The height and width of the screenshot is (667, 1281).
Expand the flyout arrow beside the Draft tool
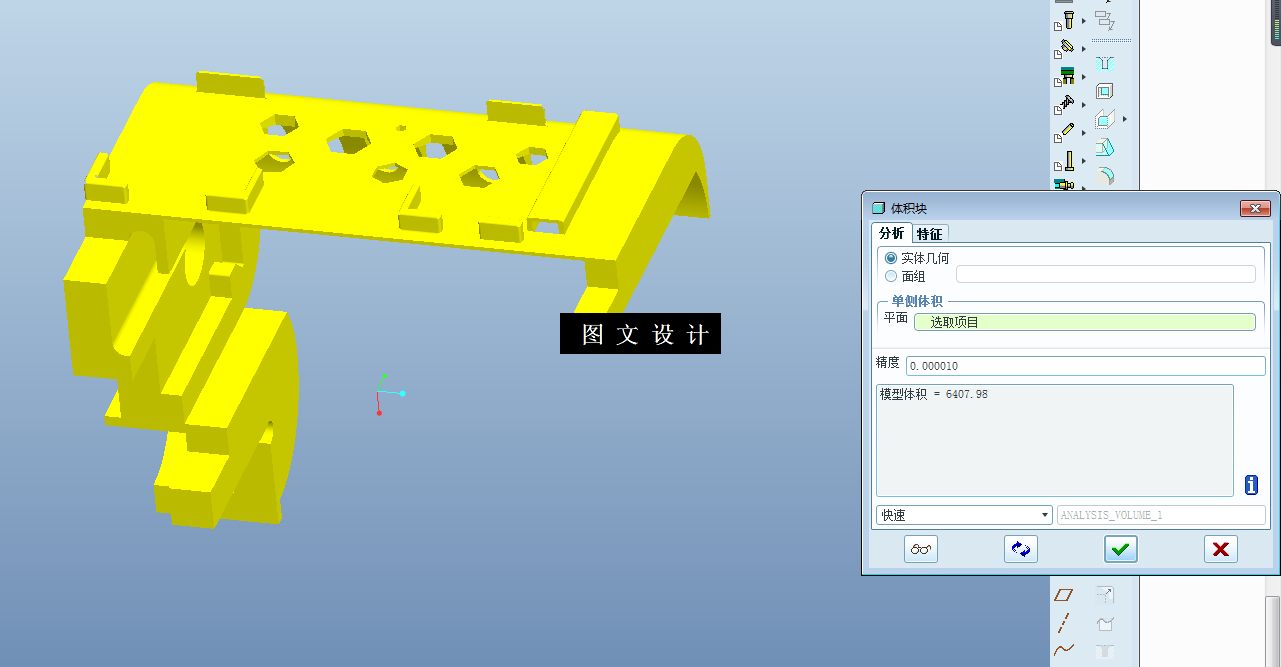click(x=1124, y=117)
